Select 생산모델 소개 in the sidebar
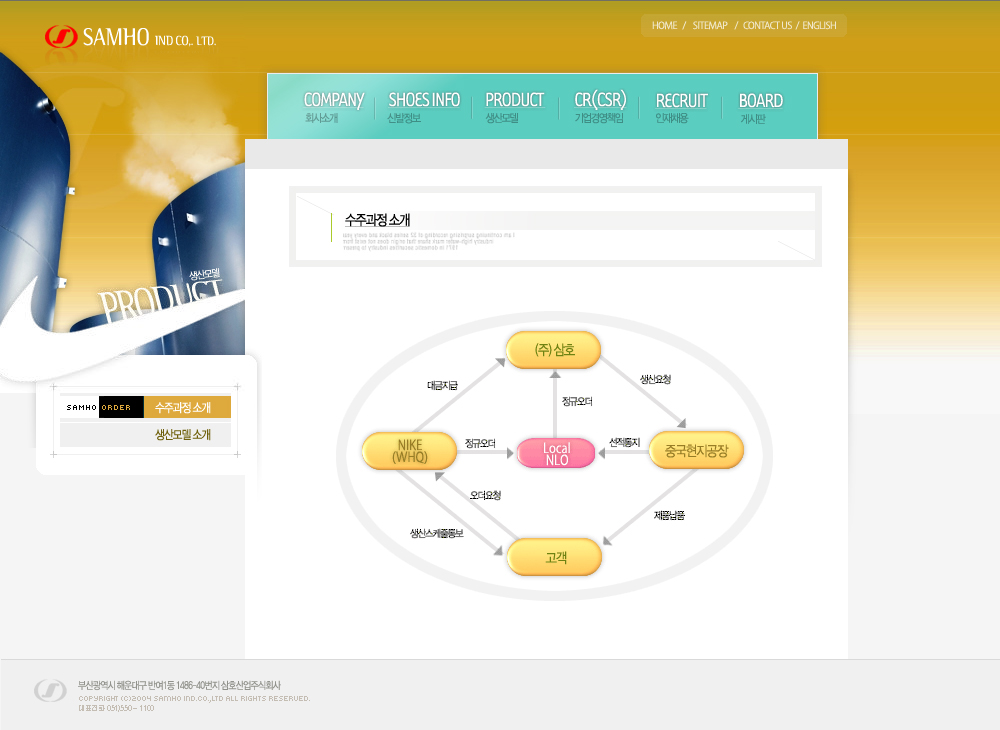Screen dimensions: 1000x730 pyautogui.click(x=182, y=435)
